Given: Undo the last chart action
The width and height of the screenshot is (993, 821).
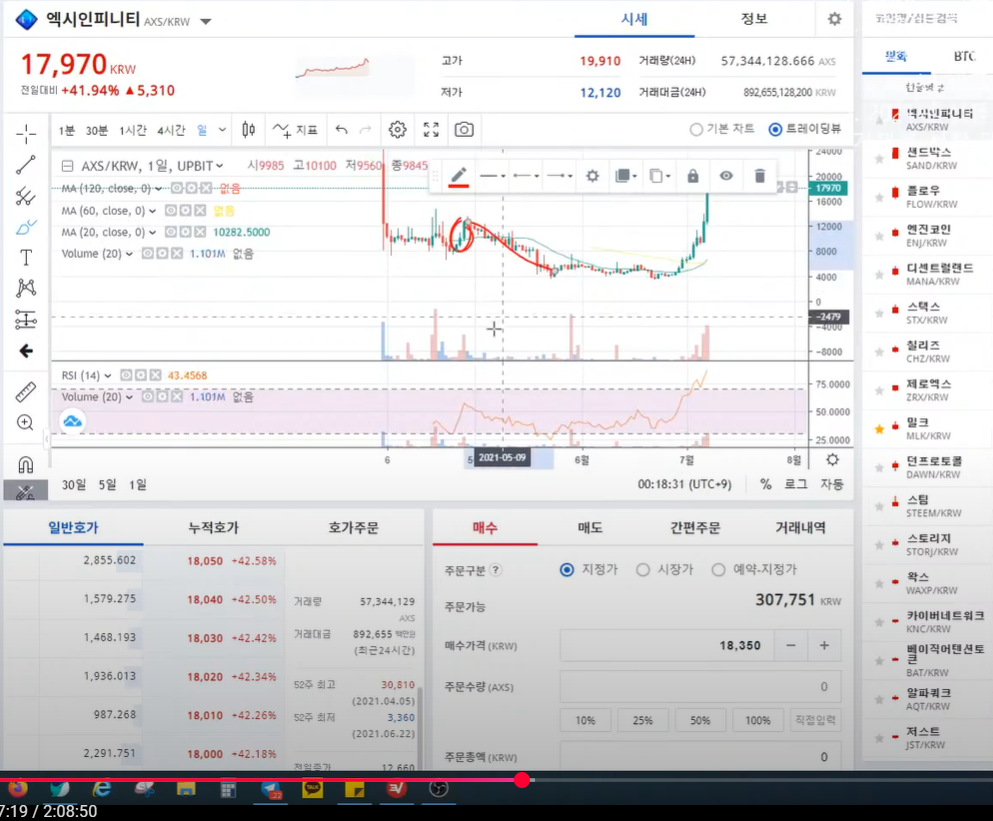Looking at the screenshot, I should point(342,130).
